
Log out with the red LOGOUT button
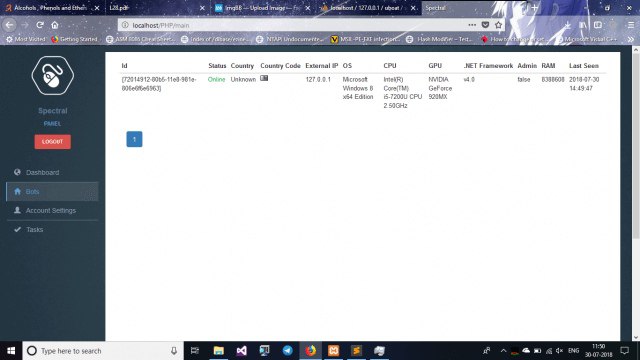pyautogui.click(x=53, y=142)
